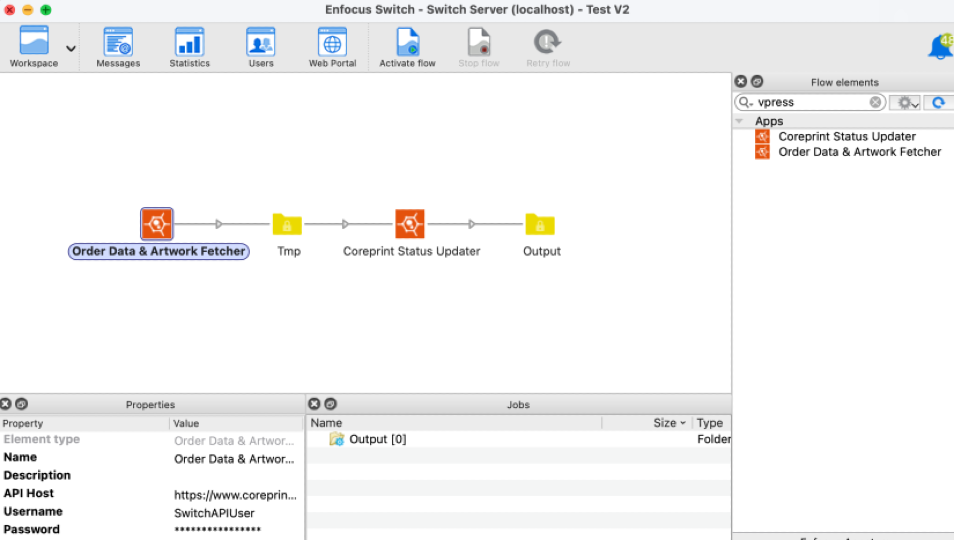
Task: Click the Value column header
Action: (x=237, y=423)
